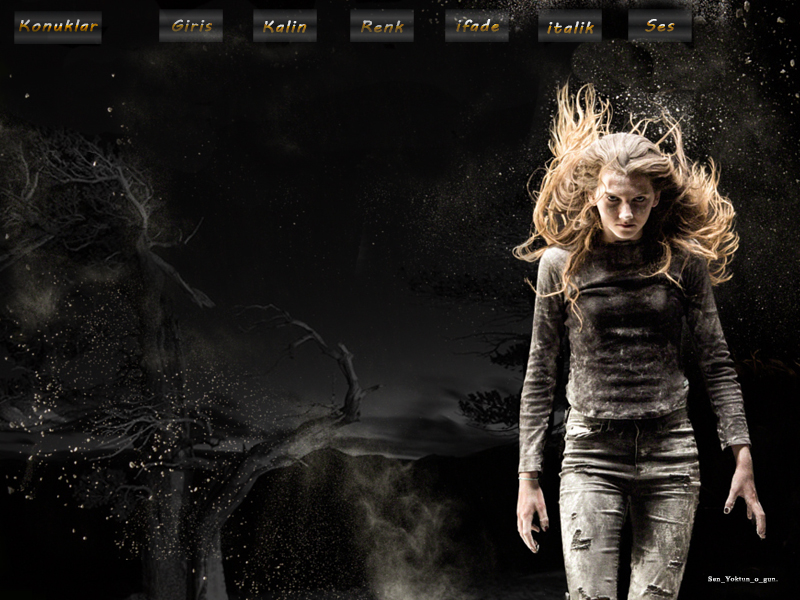Toggle italik italic text formatting
800x600 pixels.
(570, 27)
